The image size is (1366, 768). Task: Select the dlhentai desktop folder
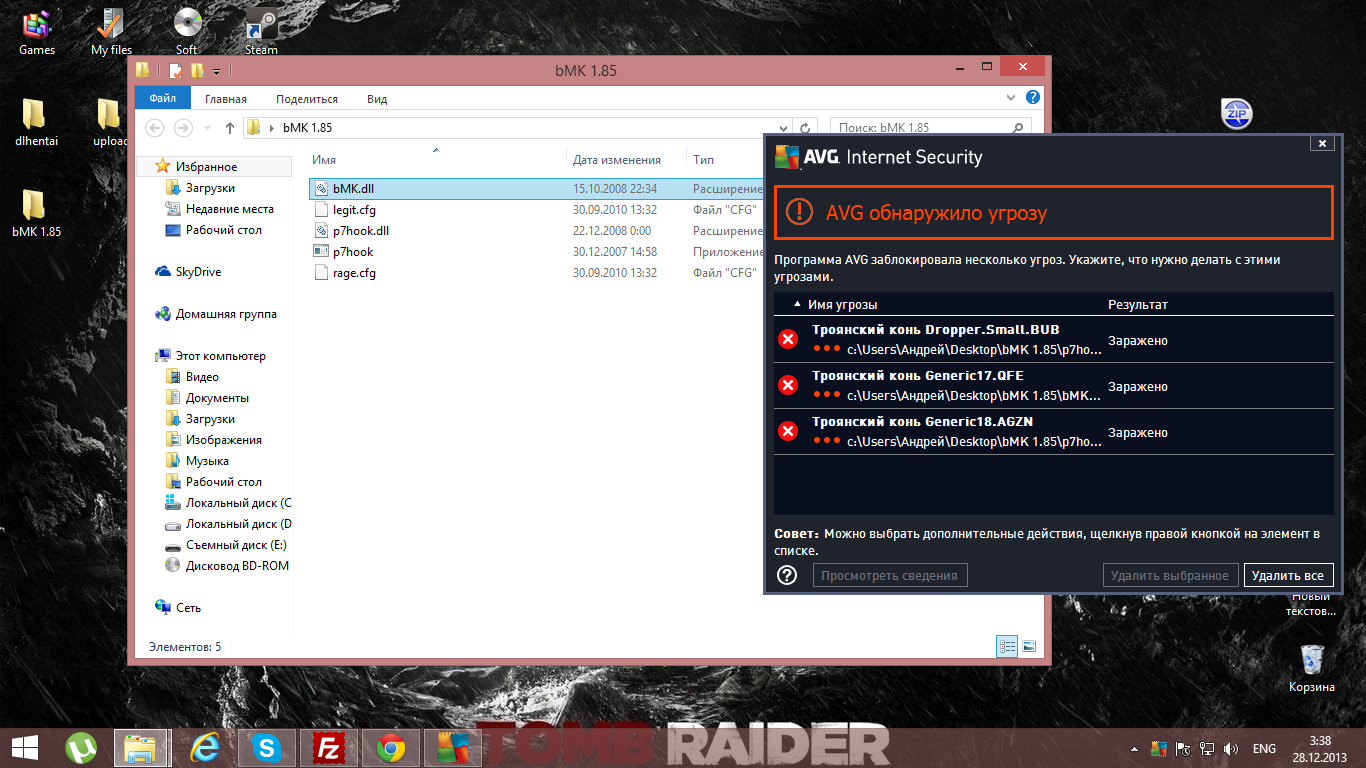tap(36, 122)
